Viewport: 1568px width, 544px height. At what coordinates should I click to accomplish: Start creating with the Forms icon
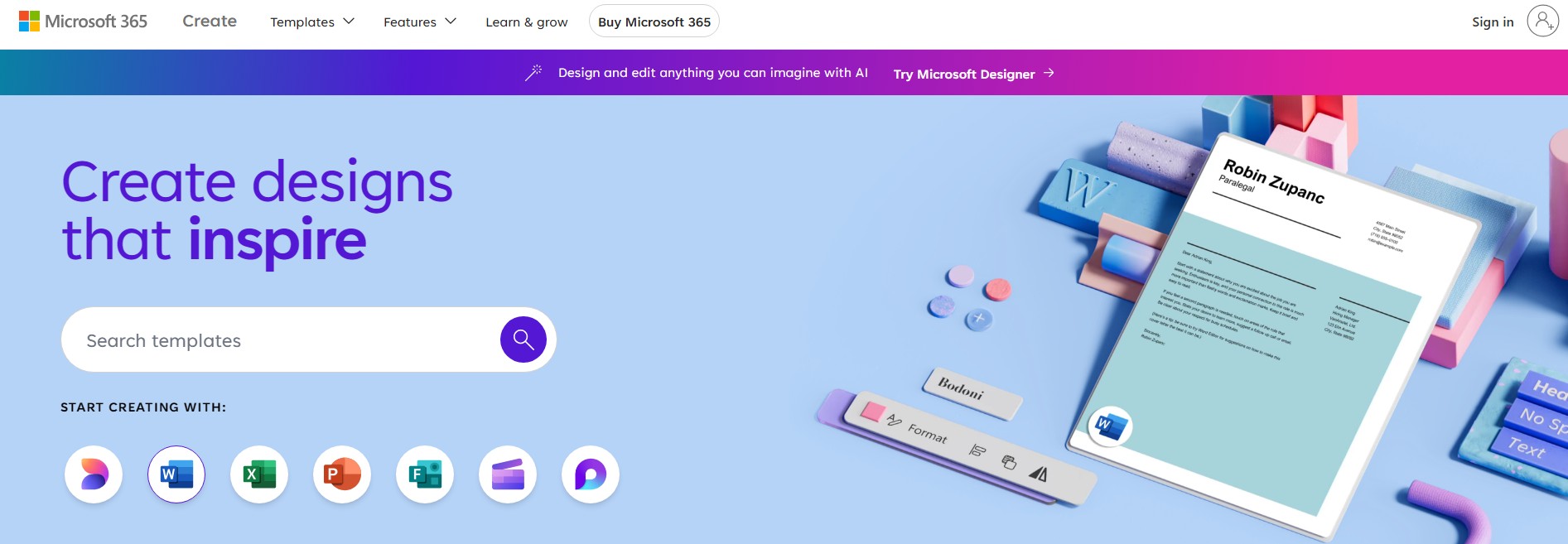click(425, 474)
